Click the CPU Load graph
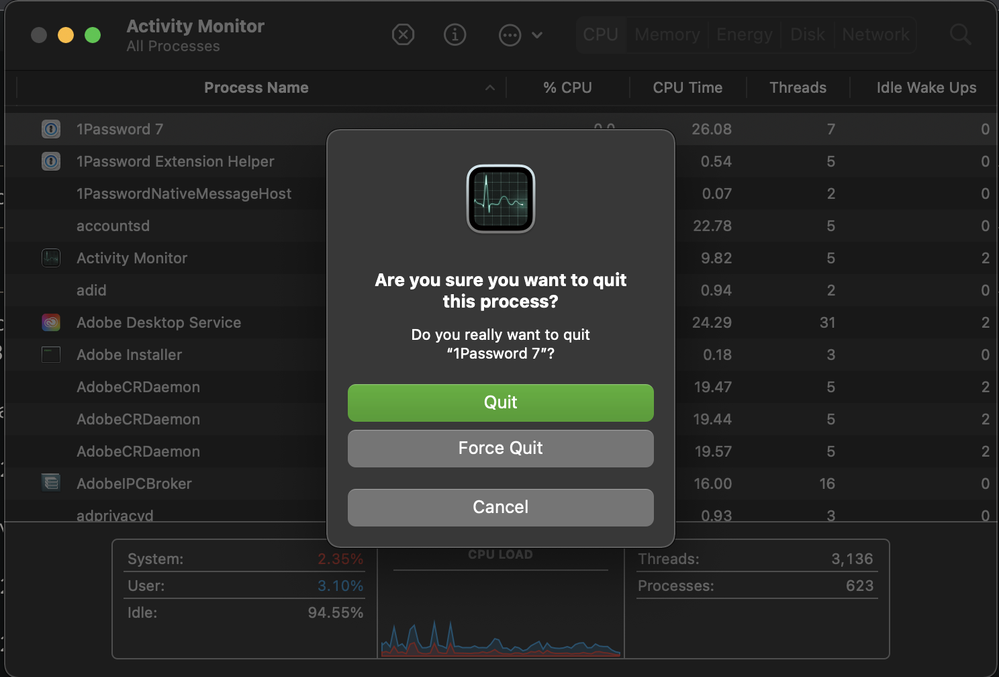999x677 pixels. [x=500, y=610]
